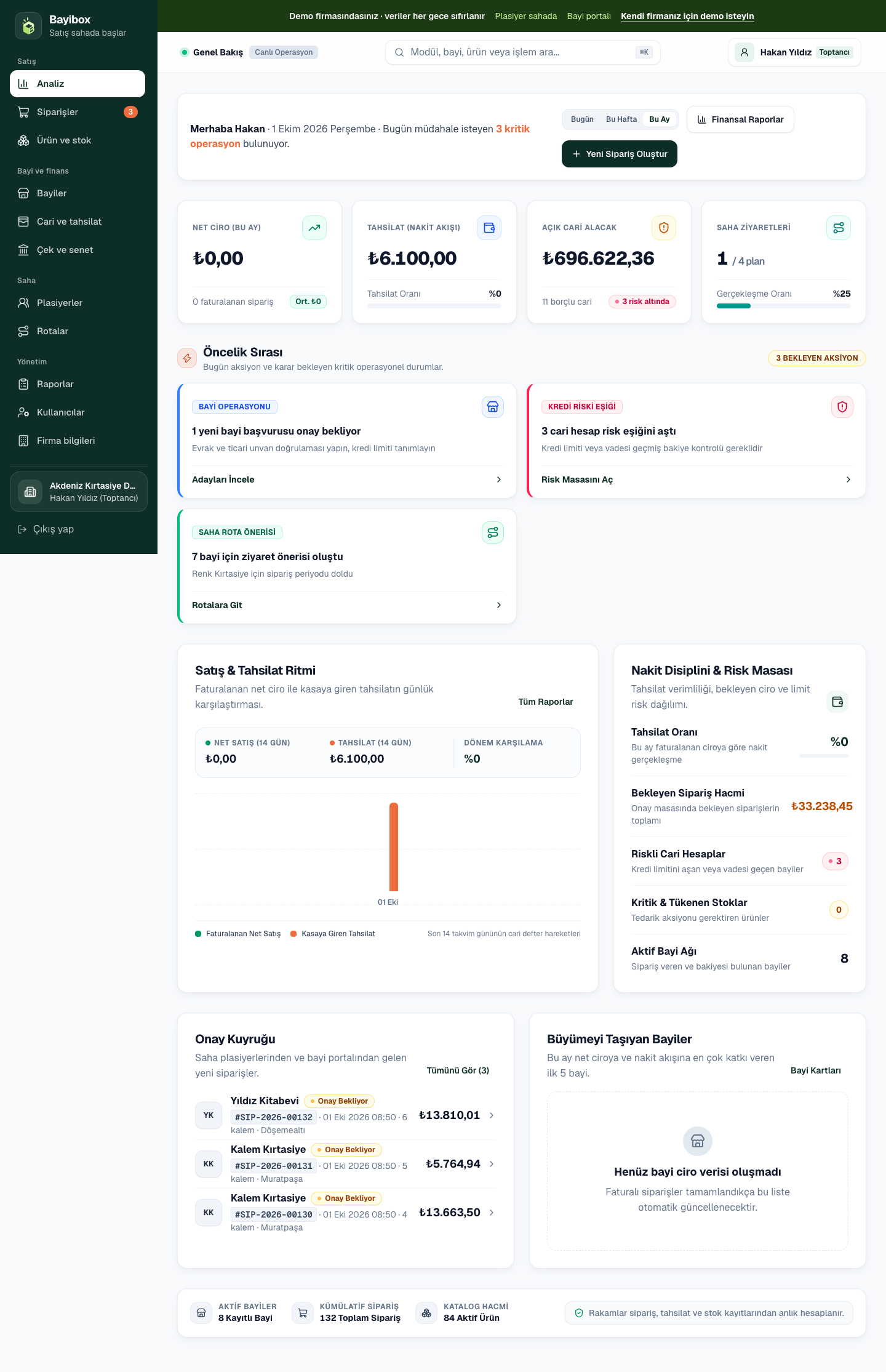Click the Gerçekleşme Oranı progress bar
Image resolution: width=886 pixels, height=1372 pixels.
tap(784, 306)
